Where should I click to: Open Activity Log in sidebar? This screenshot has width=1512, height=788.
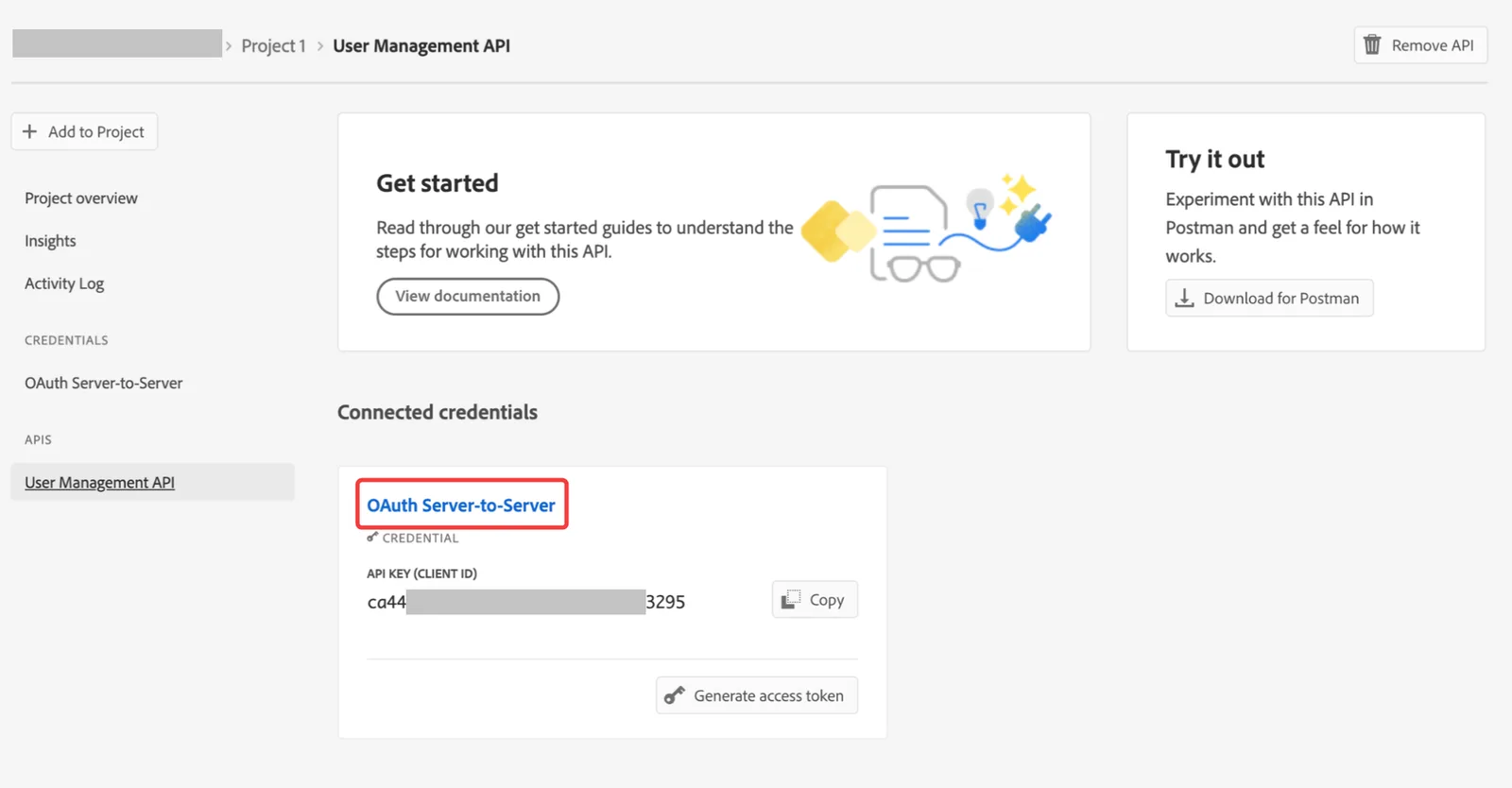64,283
